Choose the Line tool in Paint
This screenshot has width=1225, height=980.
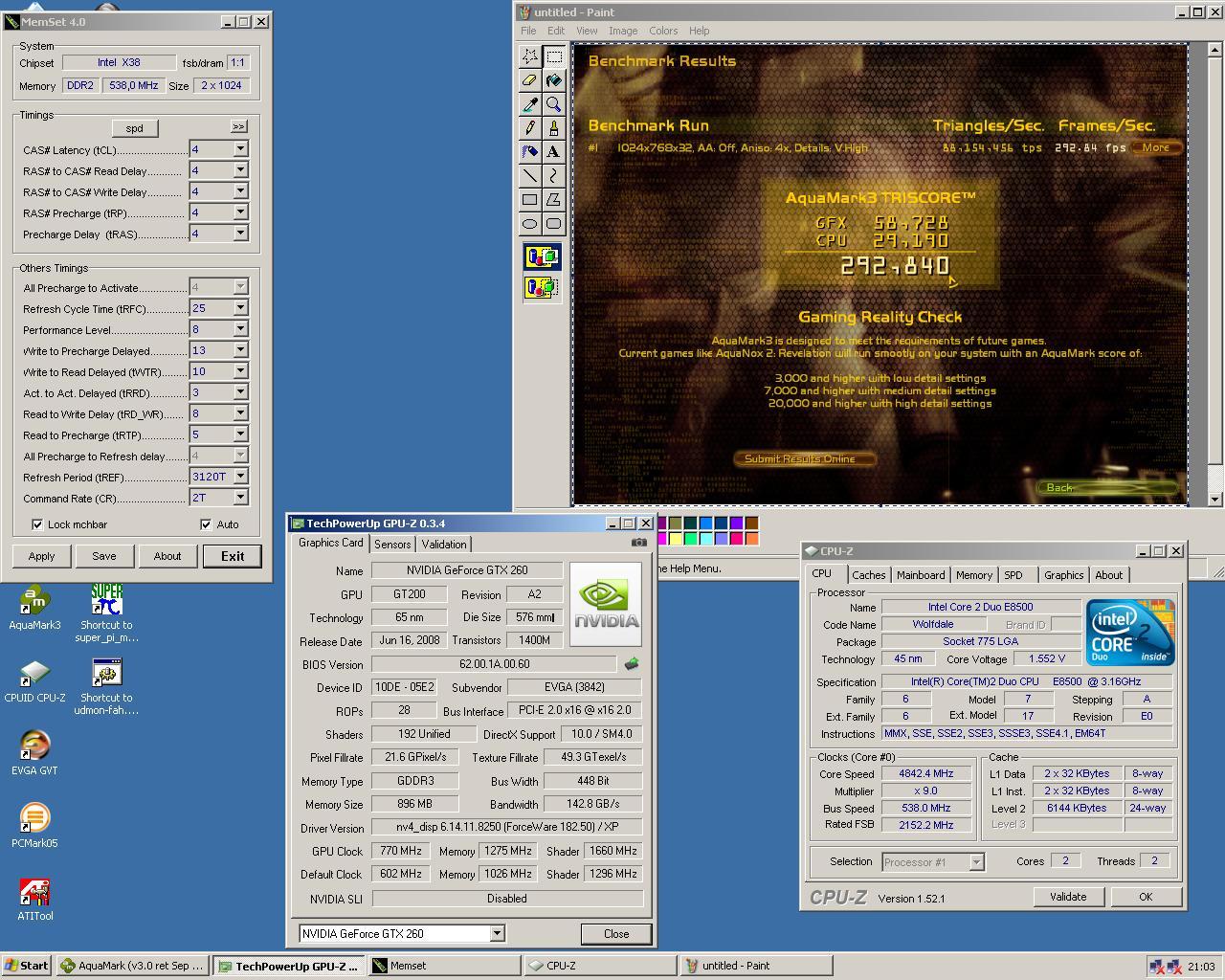[x=529, y=176]
